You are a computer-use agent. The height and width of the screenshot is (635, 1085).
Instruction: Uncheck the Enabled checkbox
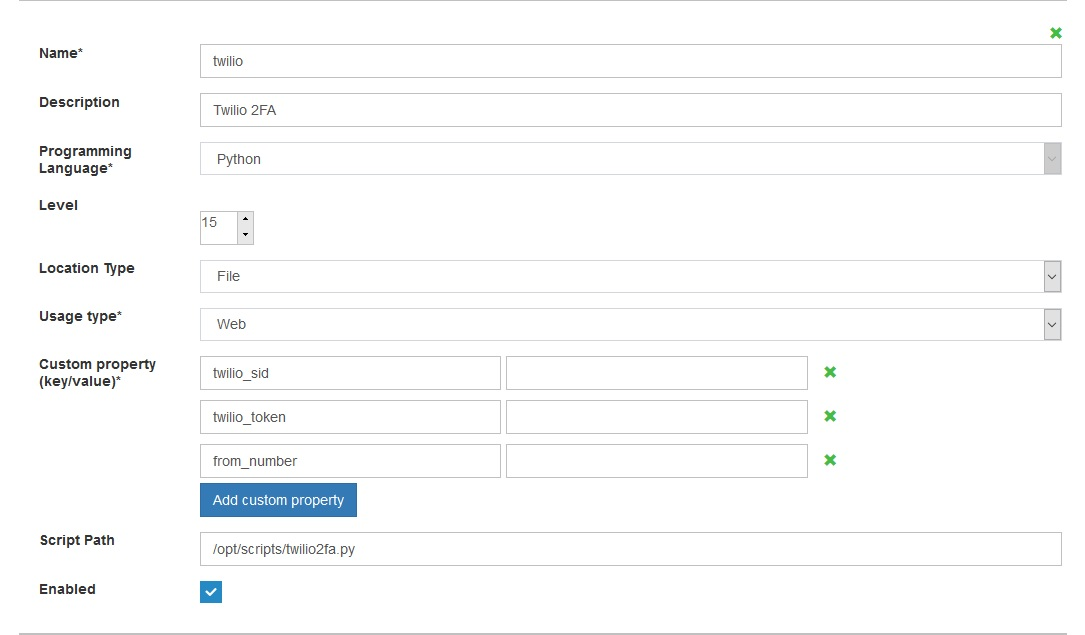coord(211,592)
